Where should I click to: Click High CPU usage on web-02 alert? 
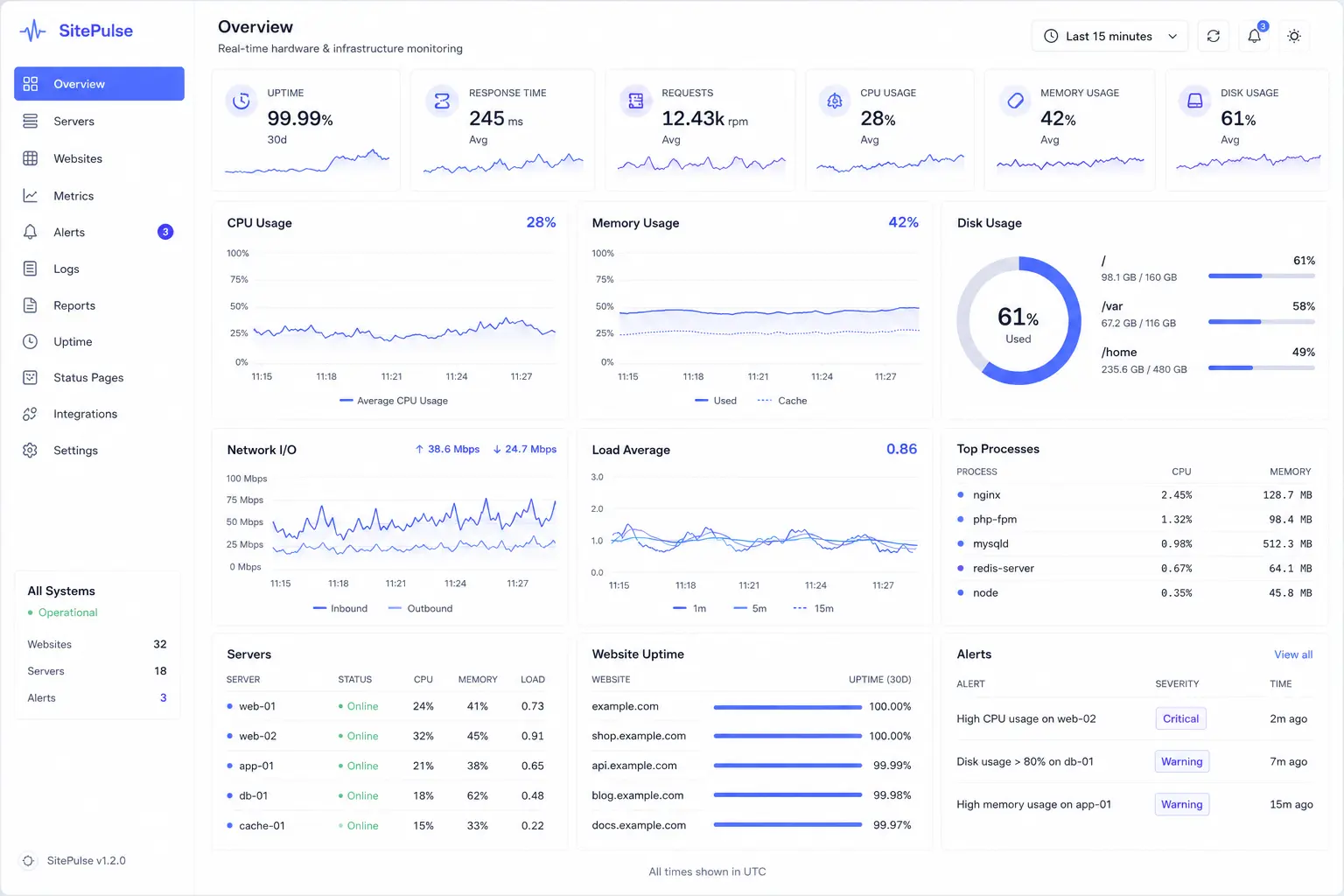click(1026, 718)
